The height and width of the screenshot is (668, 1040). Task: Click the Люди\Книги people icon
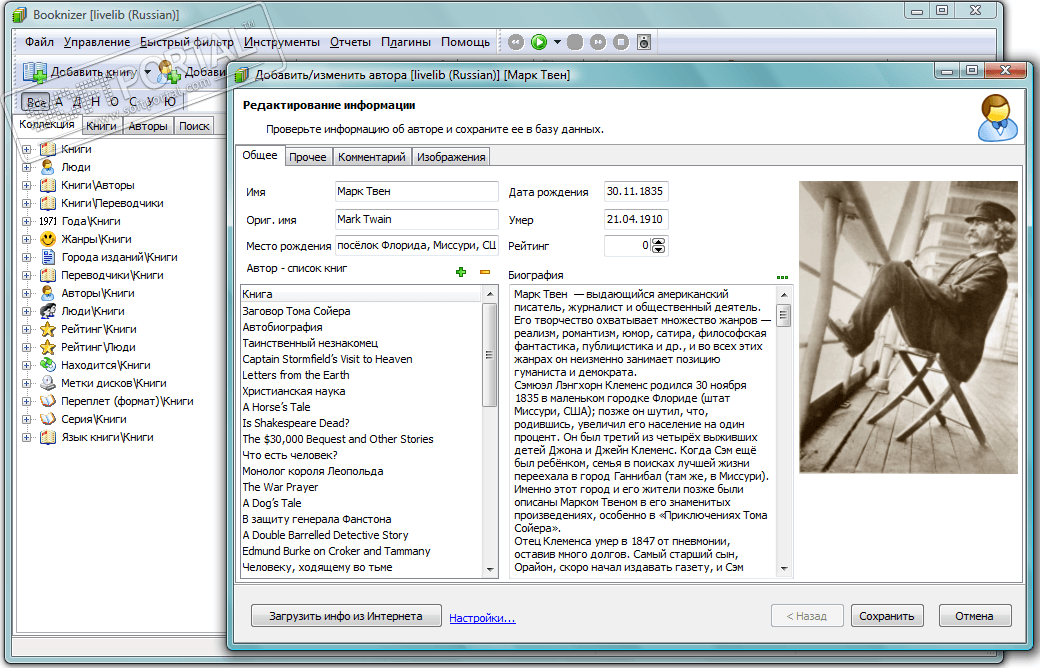click(x=48, y=310)
